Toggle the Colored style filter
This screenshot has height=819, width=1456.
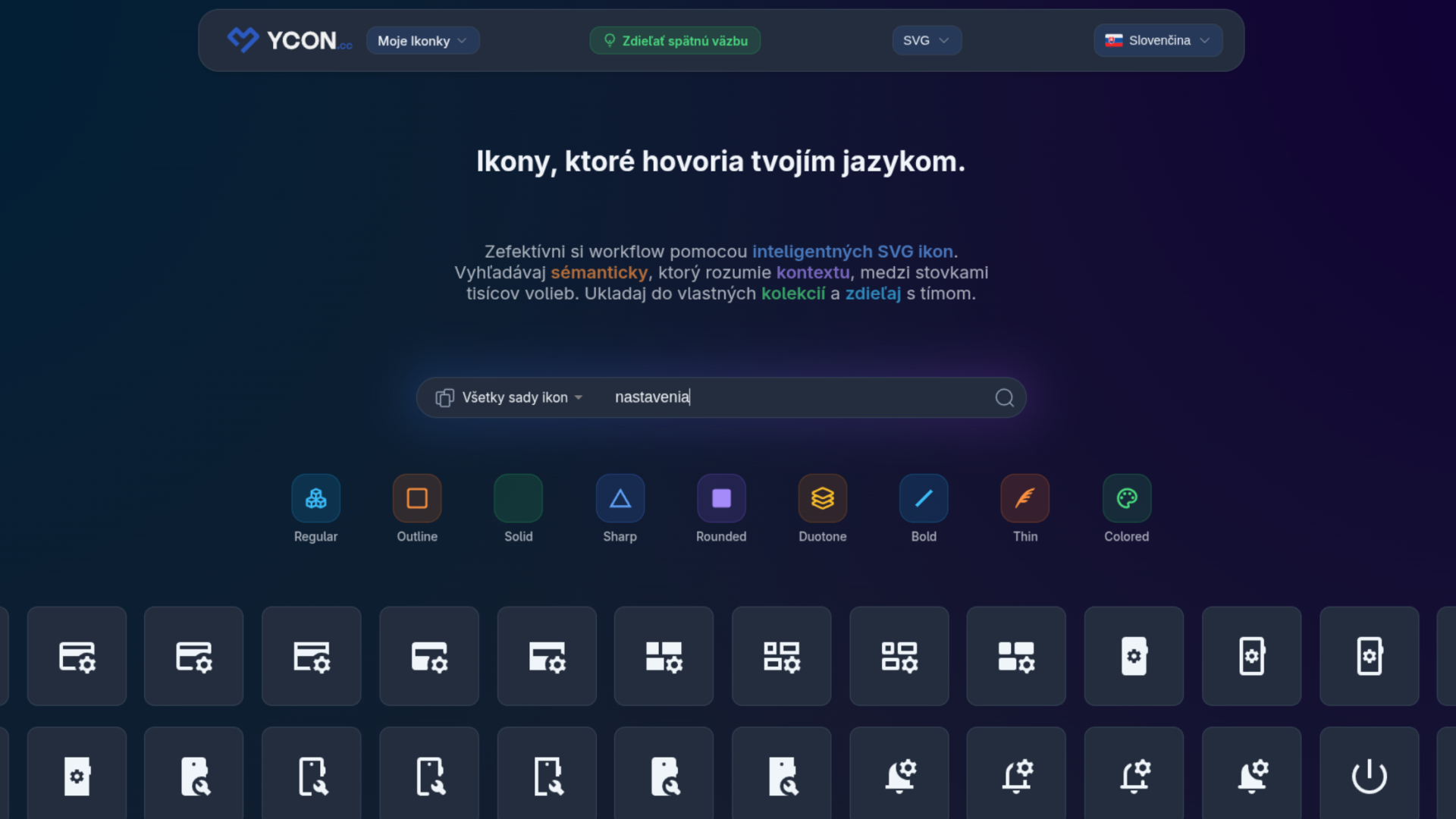pos(1127,498)
